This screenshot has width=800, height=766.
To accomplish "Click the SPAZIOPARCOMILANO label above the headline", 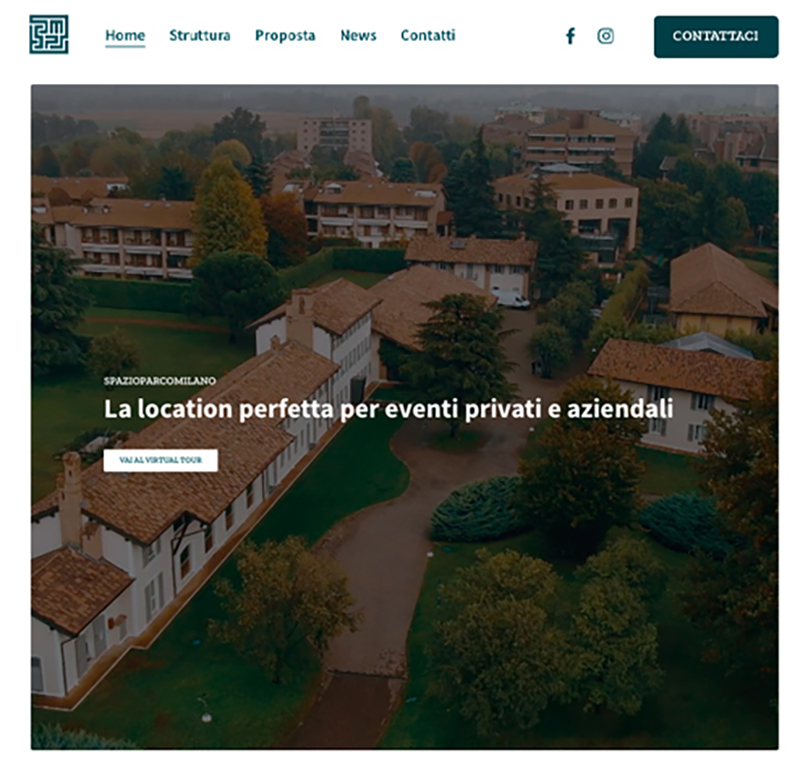I will coord(160,381).
